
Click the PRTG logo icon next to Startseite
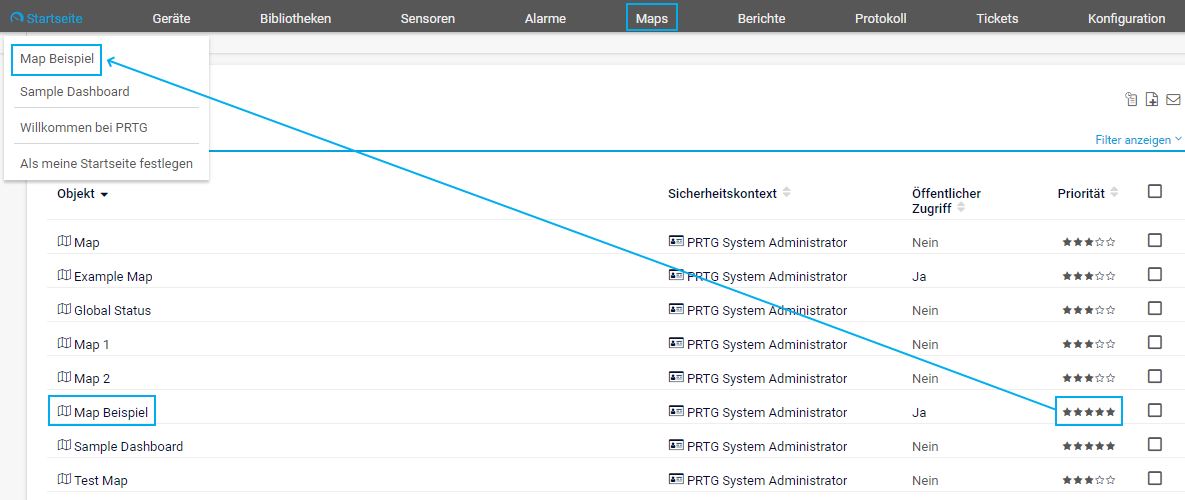coord(16,18)
